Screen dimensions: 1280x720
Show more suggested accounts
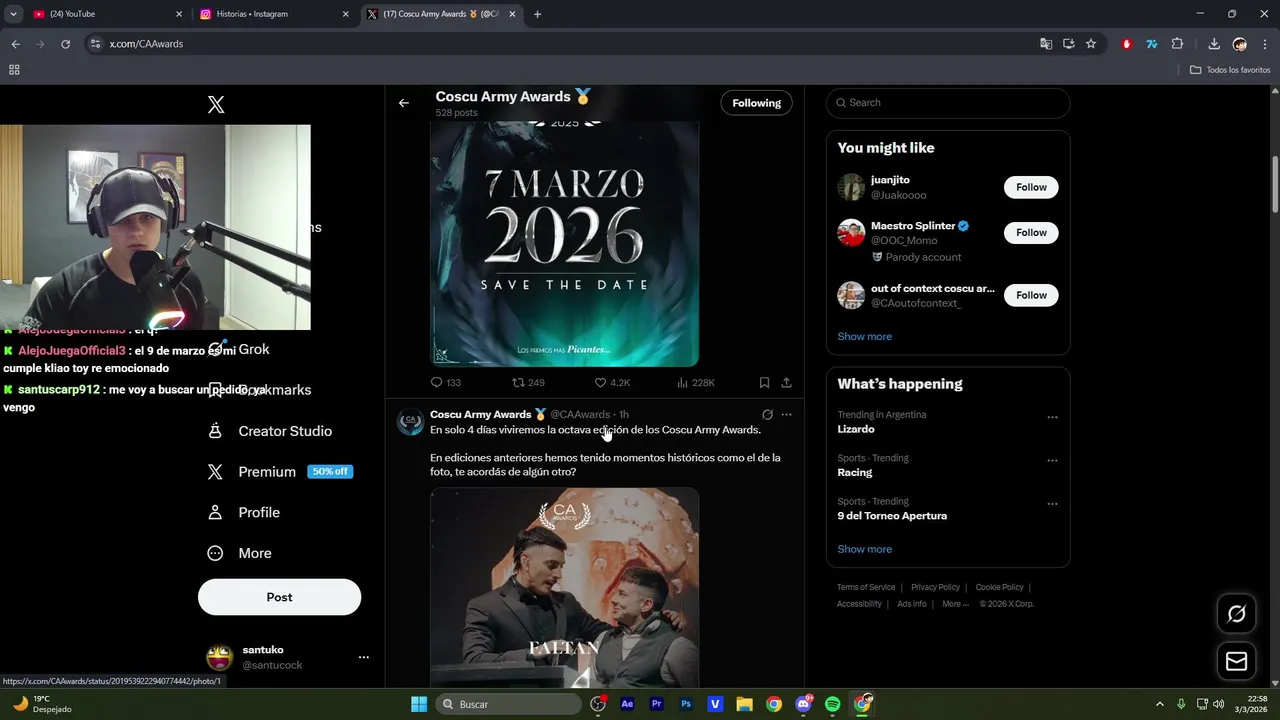[865, 337]
